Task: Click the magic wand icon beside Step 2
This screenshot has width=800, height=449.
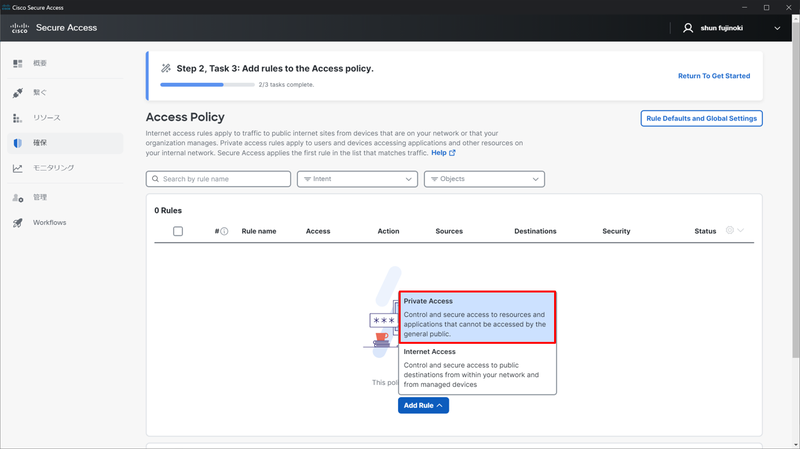Action: pos(166,68)
